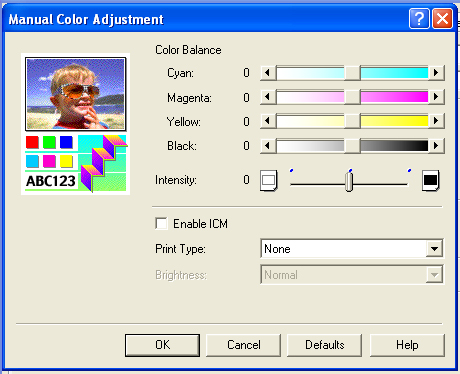Click the darker intensity black page icon

431,180
